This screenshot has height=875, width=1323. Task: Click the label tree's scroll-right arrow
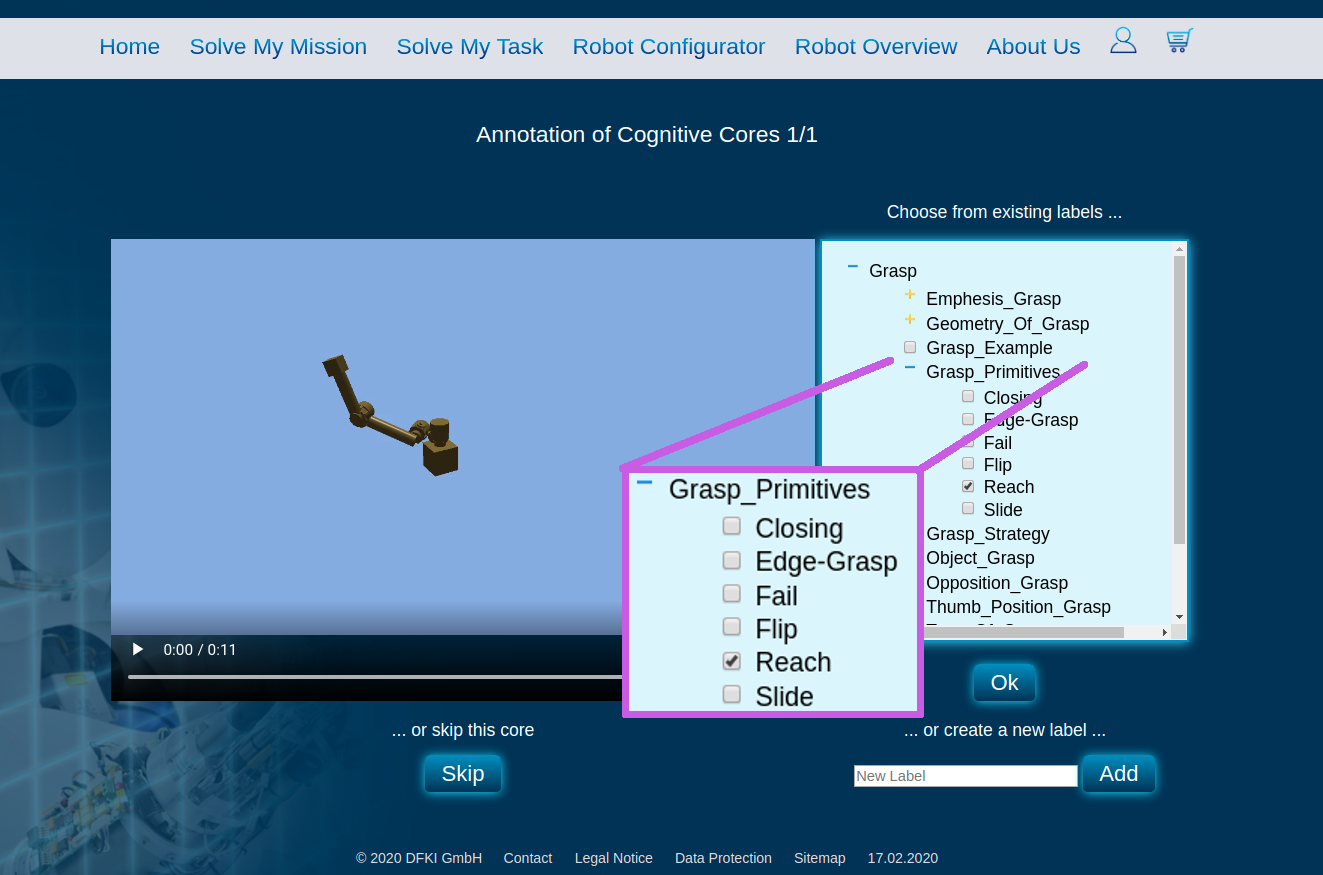(1165, 633)
